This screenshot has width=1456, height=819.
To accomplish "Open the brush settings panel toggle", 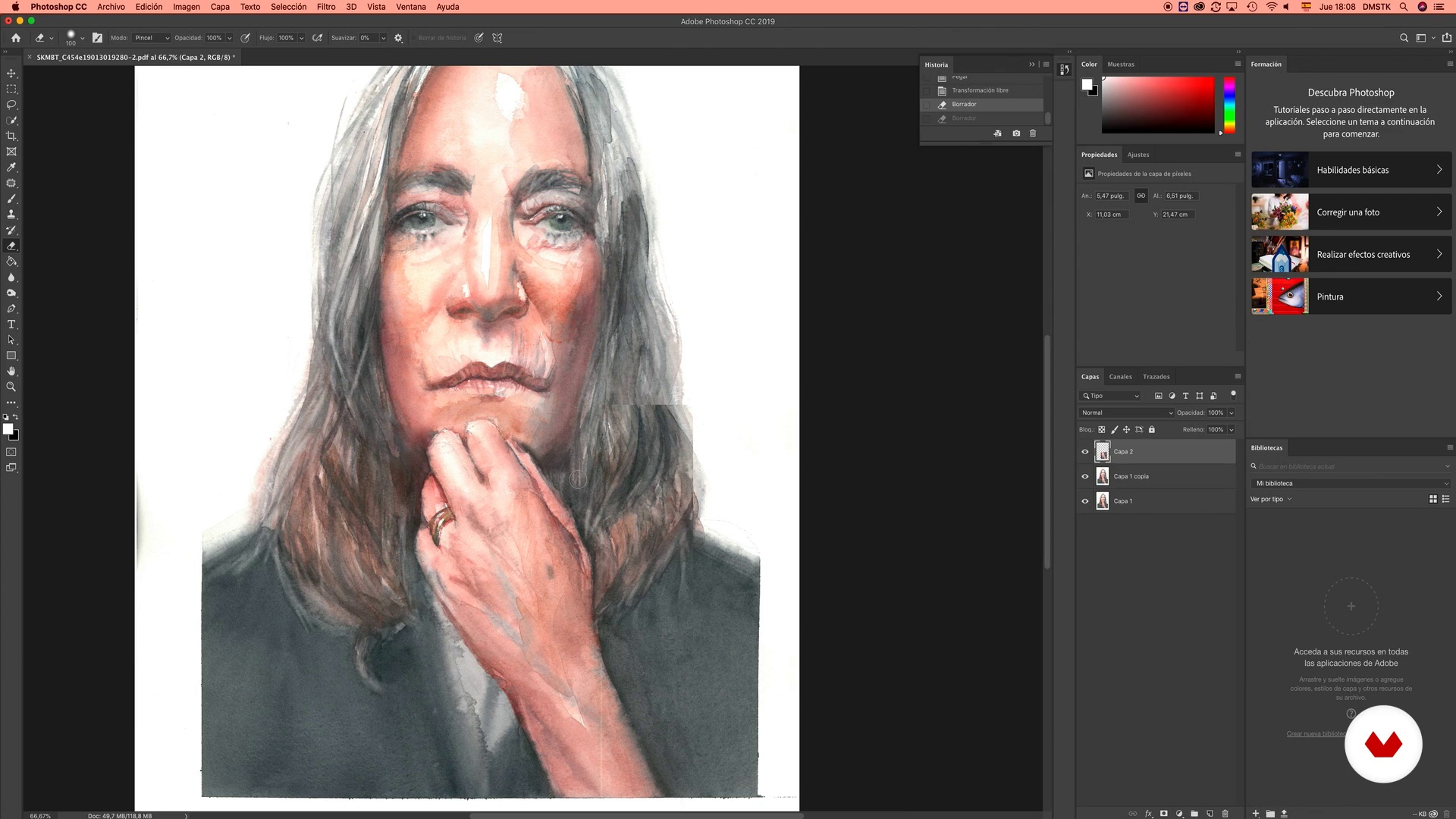I will point(97,38).
